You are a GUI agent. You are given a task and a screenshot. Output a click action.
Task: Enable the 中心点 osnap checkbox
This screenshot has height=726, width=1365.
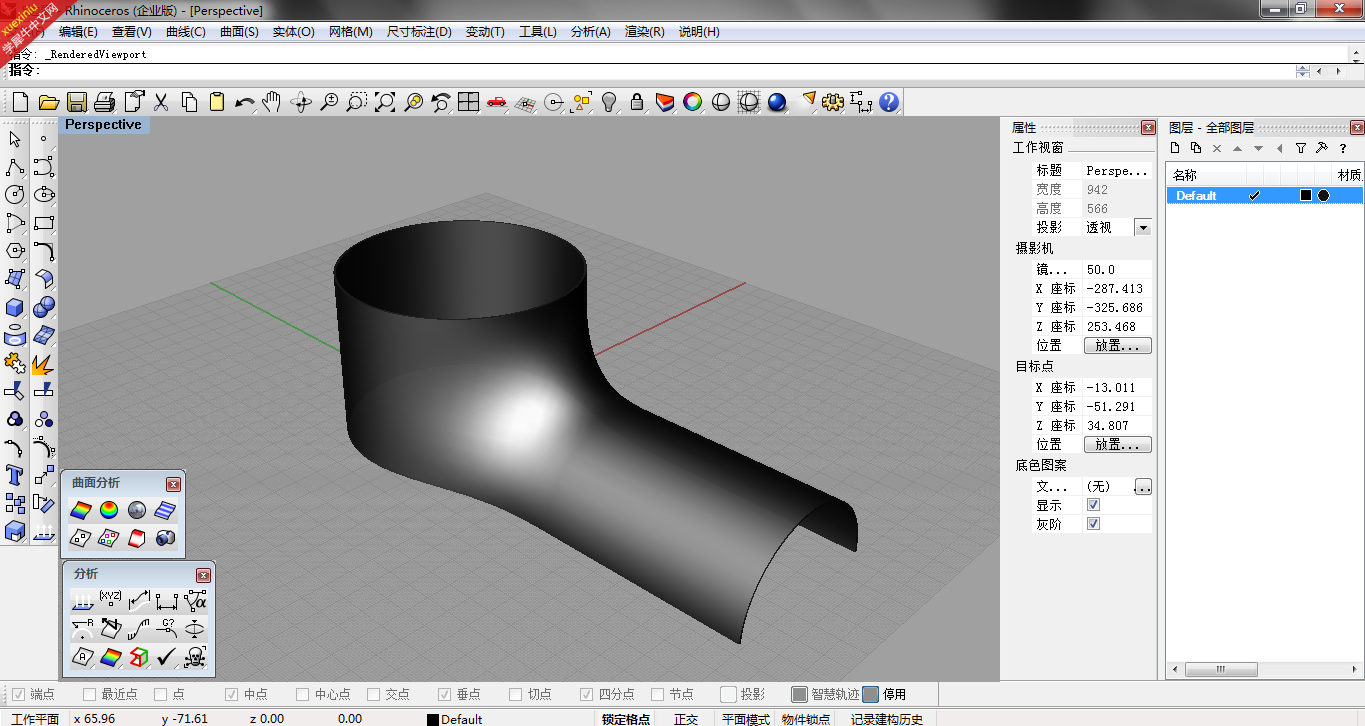click(x=303, y=694)
